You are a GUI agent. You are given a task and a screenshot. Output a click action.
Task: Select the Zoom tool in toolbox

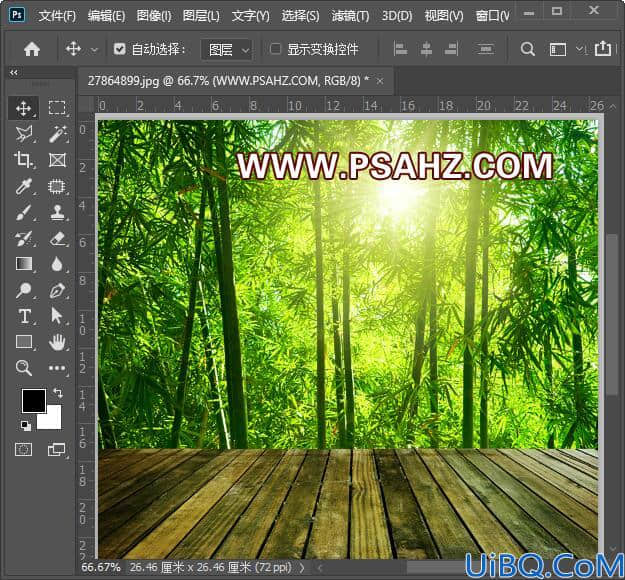point(24,368)
